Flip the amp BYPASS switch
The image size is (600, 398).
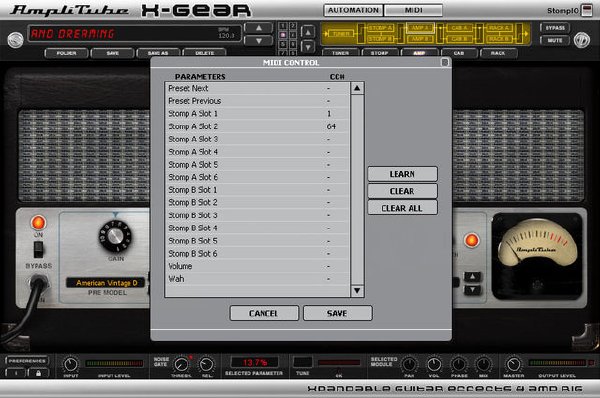click(38, 250)
